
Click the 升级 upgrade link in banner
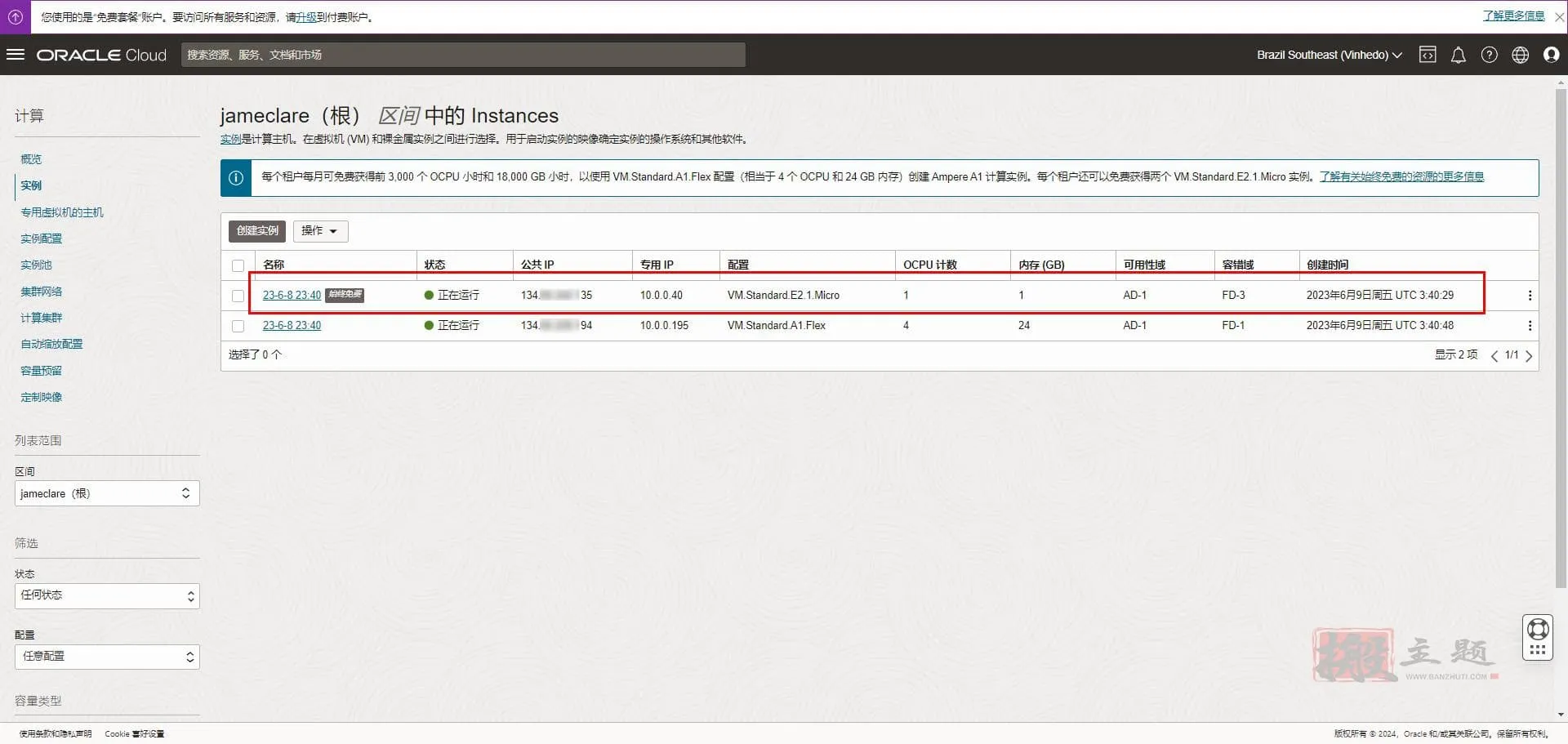305,17
